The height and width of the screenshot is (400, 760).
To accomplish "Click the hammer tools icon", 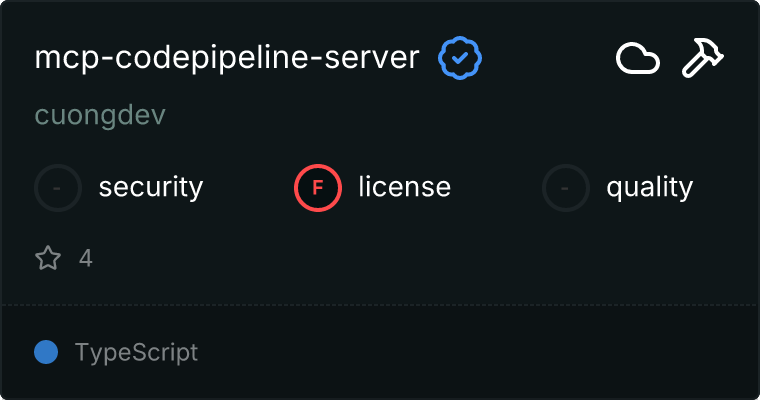I will pyautogui.click(x=703, y=59).
